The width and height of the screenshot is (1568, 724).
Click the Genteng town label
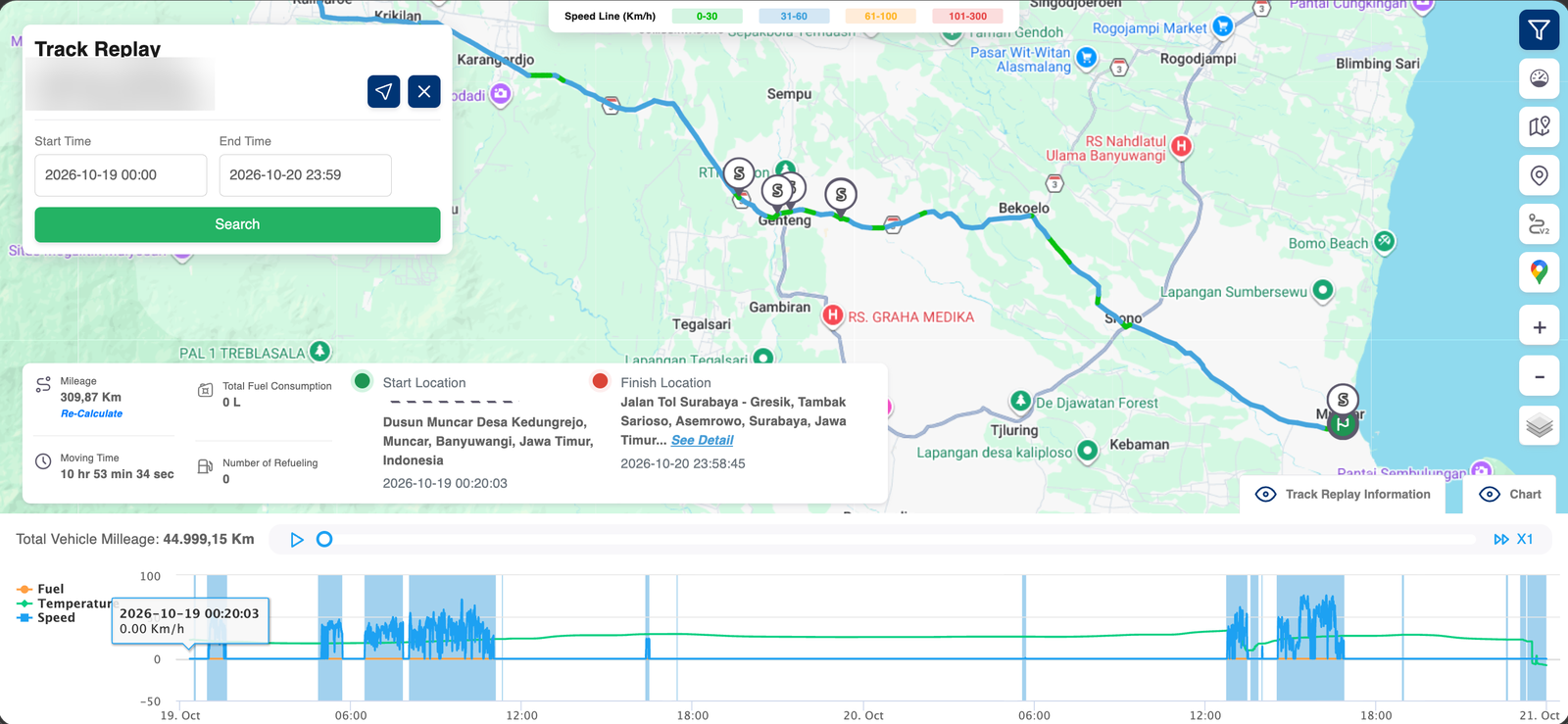pos(785,220)
